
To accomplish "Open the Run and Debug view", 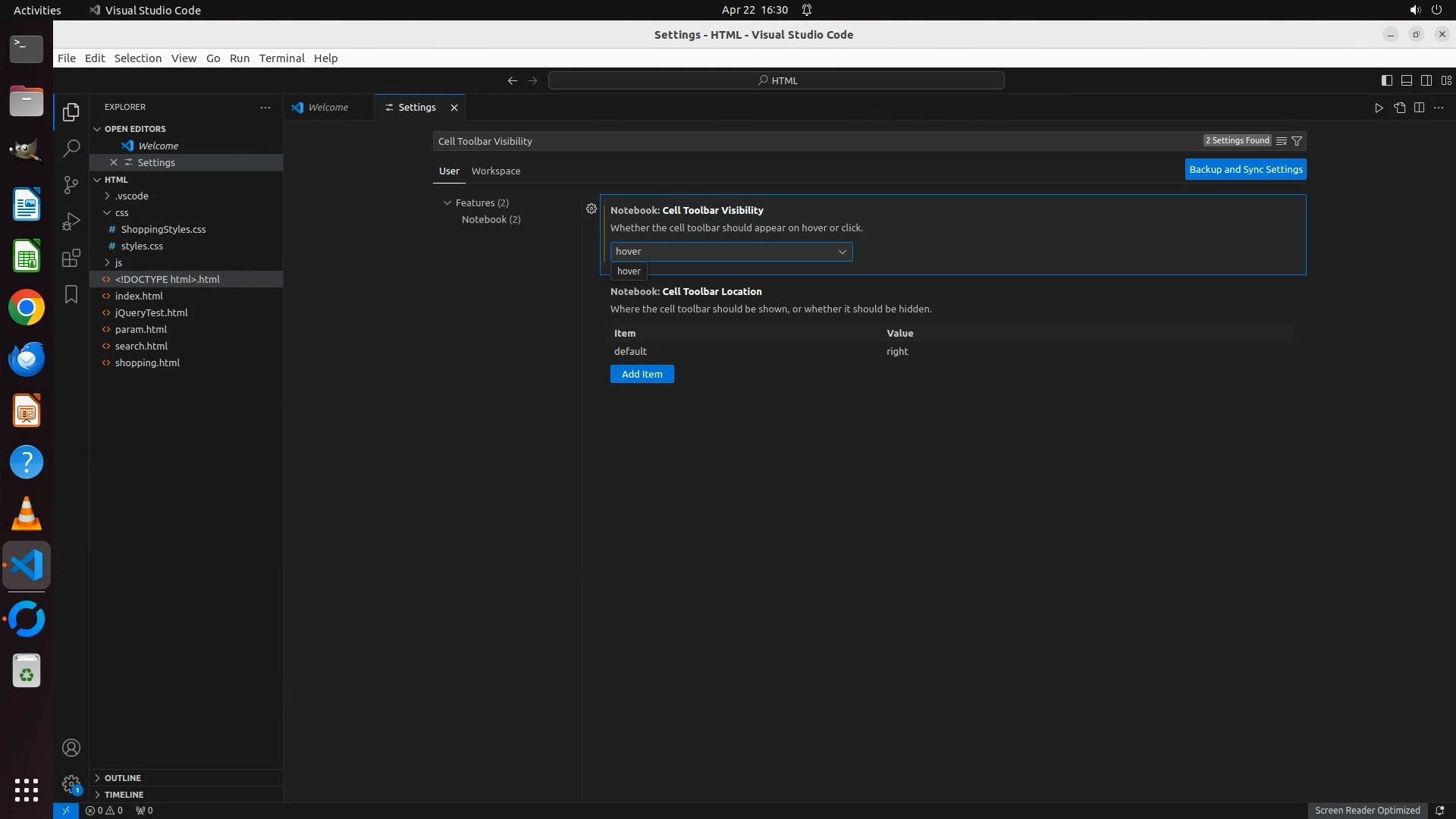I will click(x=71, y=221).
